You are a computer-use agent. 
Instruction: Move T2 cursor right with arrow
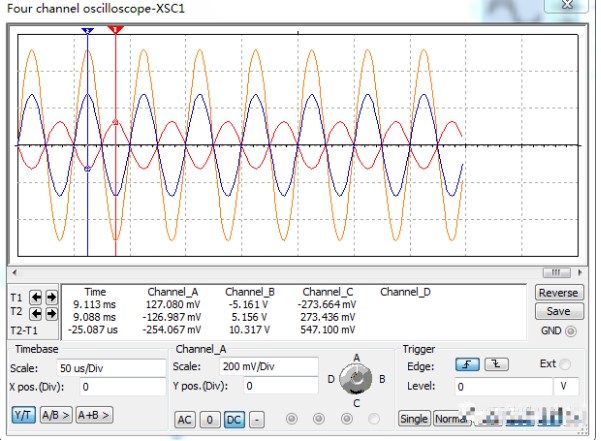click(x=51, y=314)
